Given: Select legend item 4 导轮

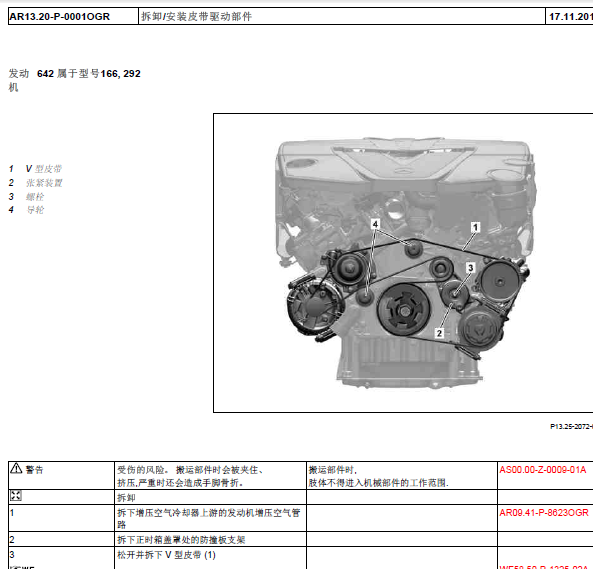Looking at the screenshot, I should (x=26, y=210).
